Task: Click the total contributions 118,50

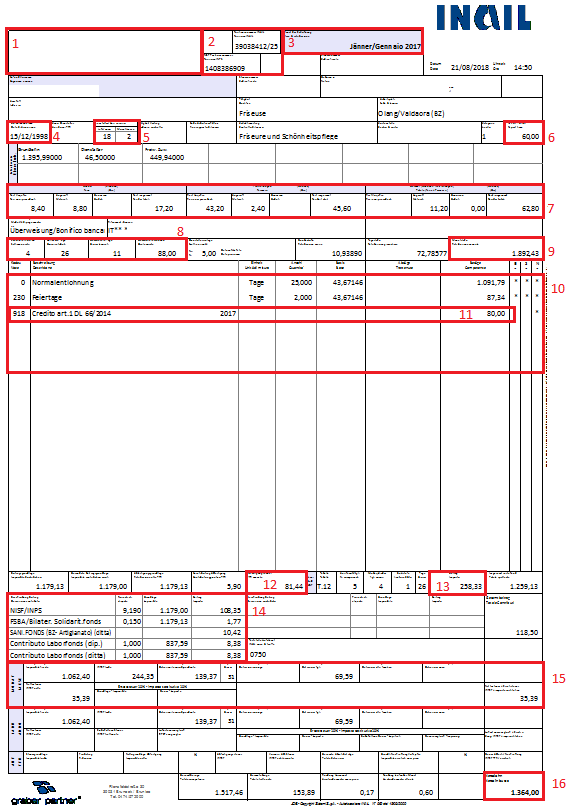Action: coord(527,633)
